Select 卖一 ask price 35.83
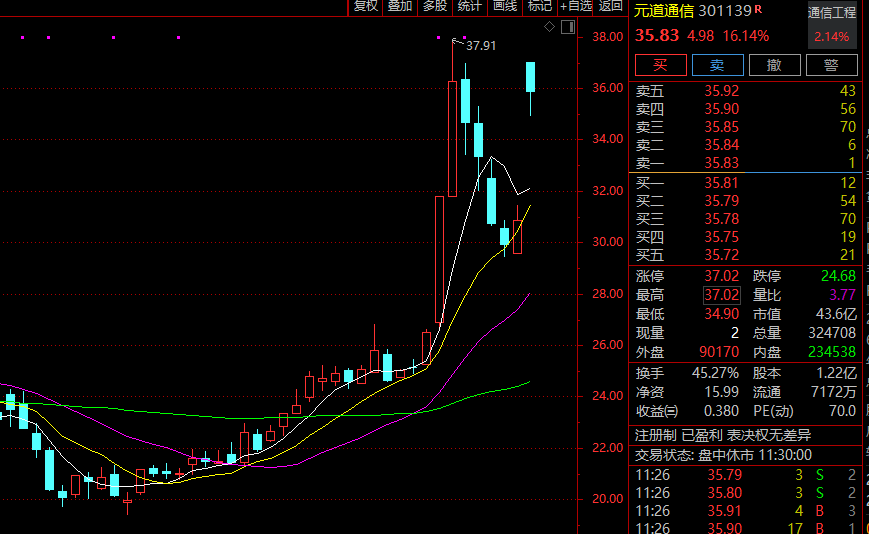 click(722, 163)
